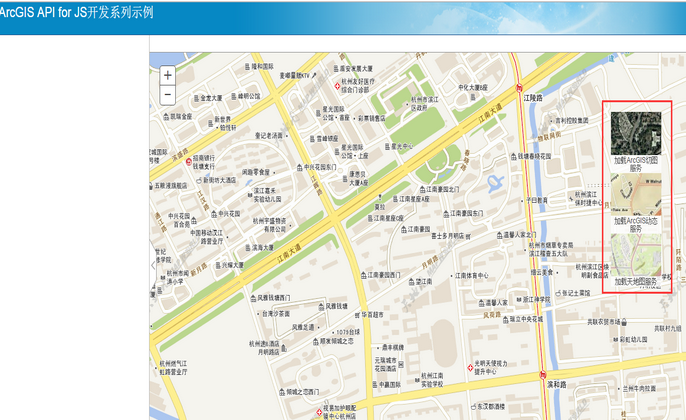Click the 吉利控股集团 map label
686x420 pixels.
(x=572, y=120)
